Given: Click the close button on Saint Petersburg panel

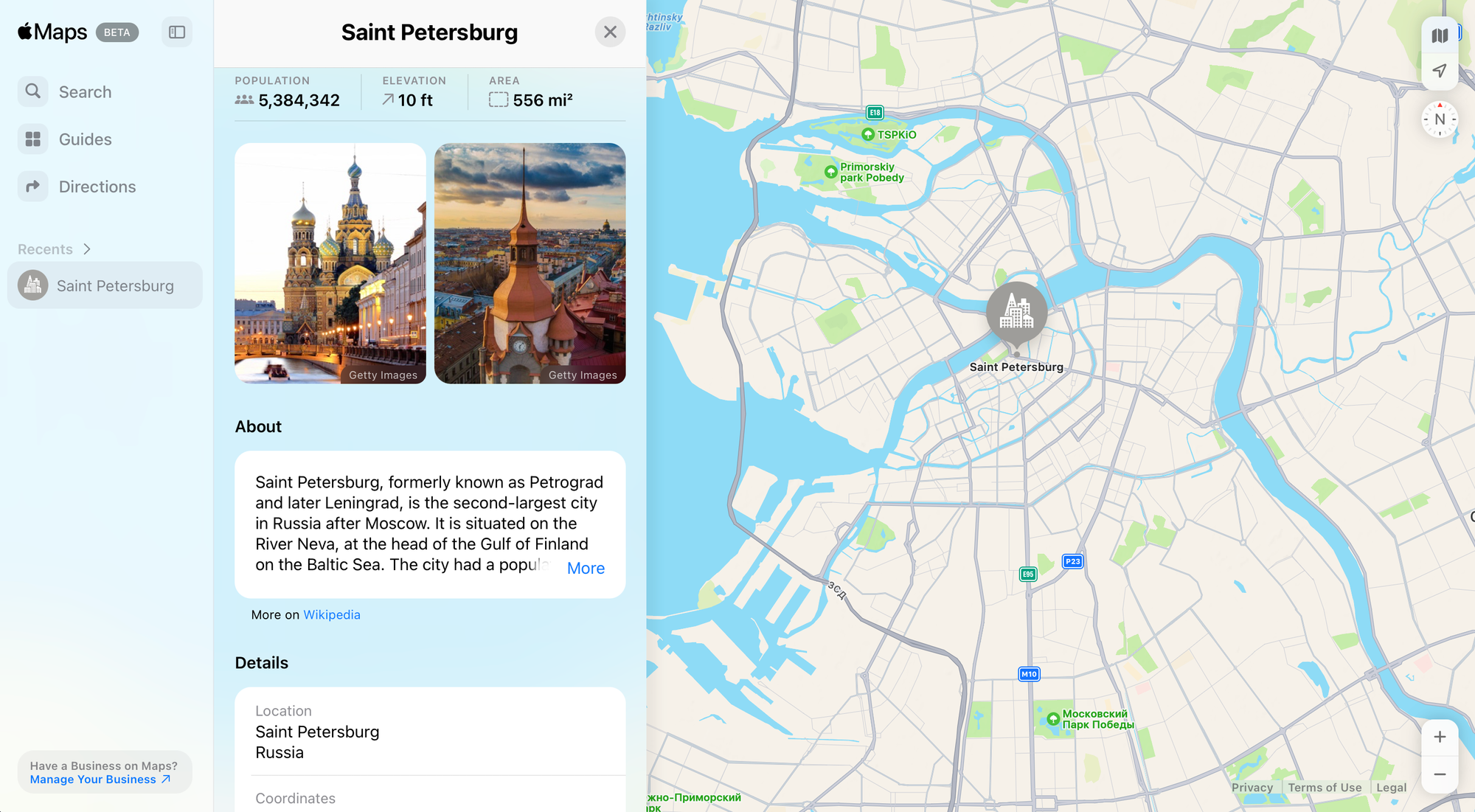Looking at the screenshot, I should [x=610, y=32].
